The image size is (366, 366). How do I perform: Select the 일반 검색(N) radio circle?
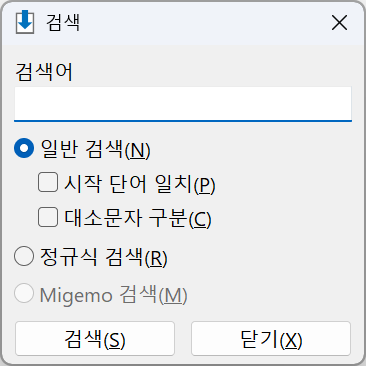click(24, 148)
